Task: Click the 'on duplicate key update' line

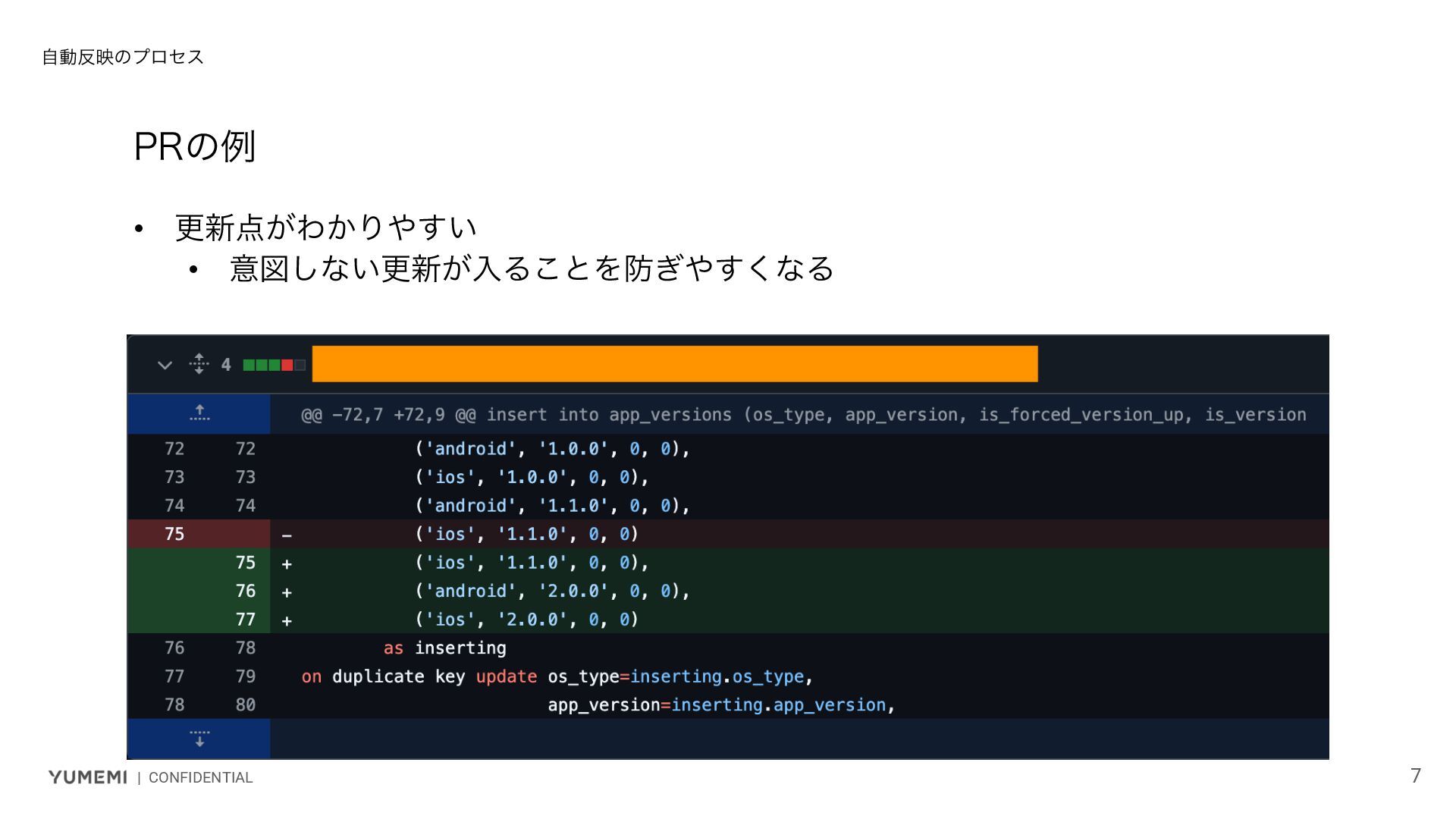Action: point(419,676)
